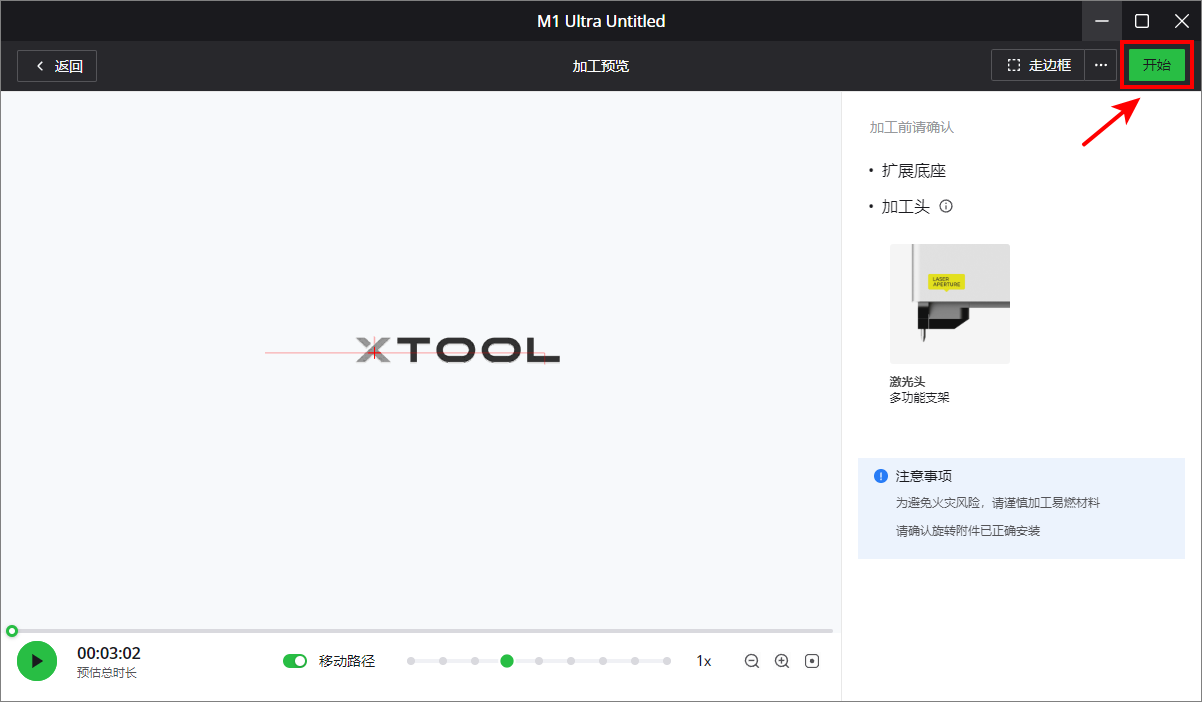Image resolution: width=1202 pixels, height=702 pixels.
Task: Go back using the 返回 button
Action: 57,66
